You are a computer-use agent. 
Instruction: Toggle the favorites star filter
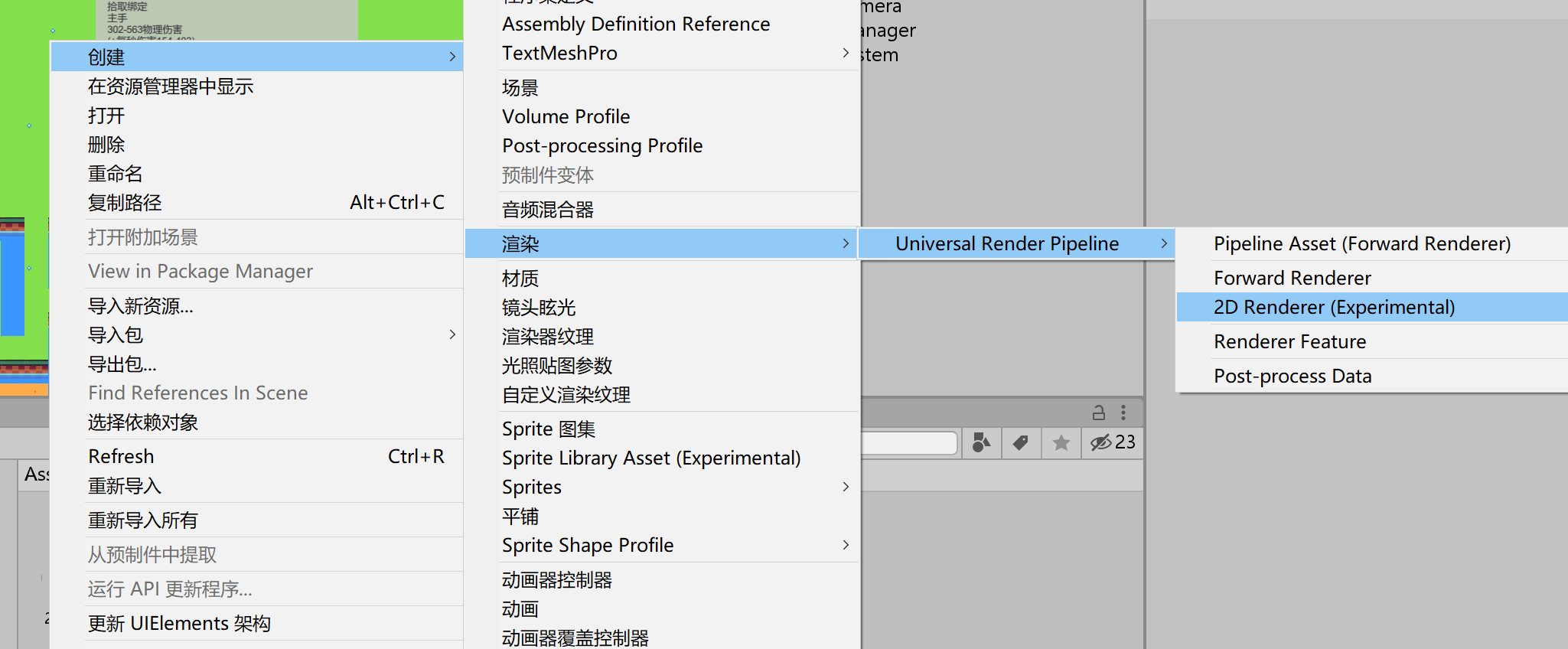[x=1061, y=442]
